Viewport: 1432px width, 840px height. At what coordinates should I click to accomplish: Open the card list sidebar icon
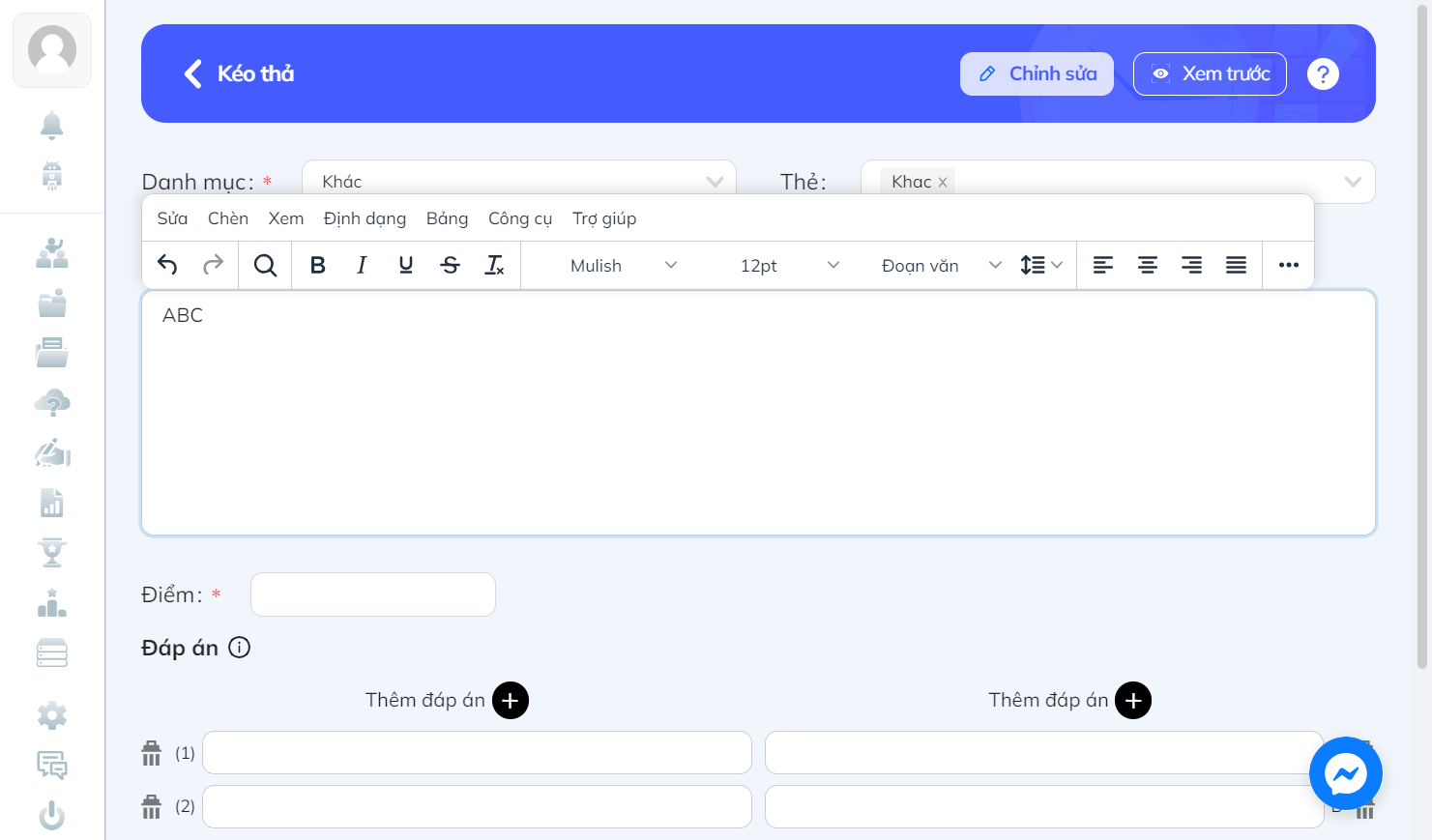[x=52, y=653]
